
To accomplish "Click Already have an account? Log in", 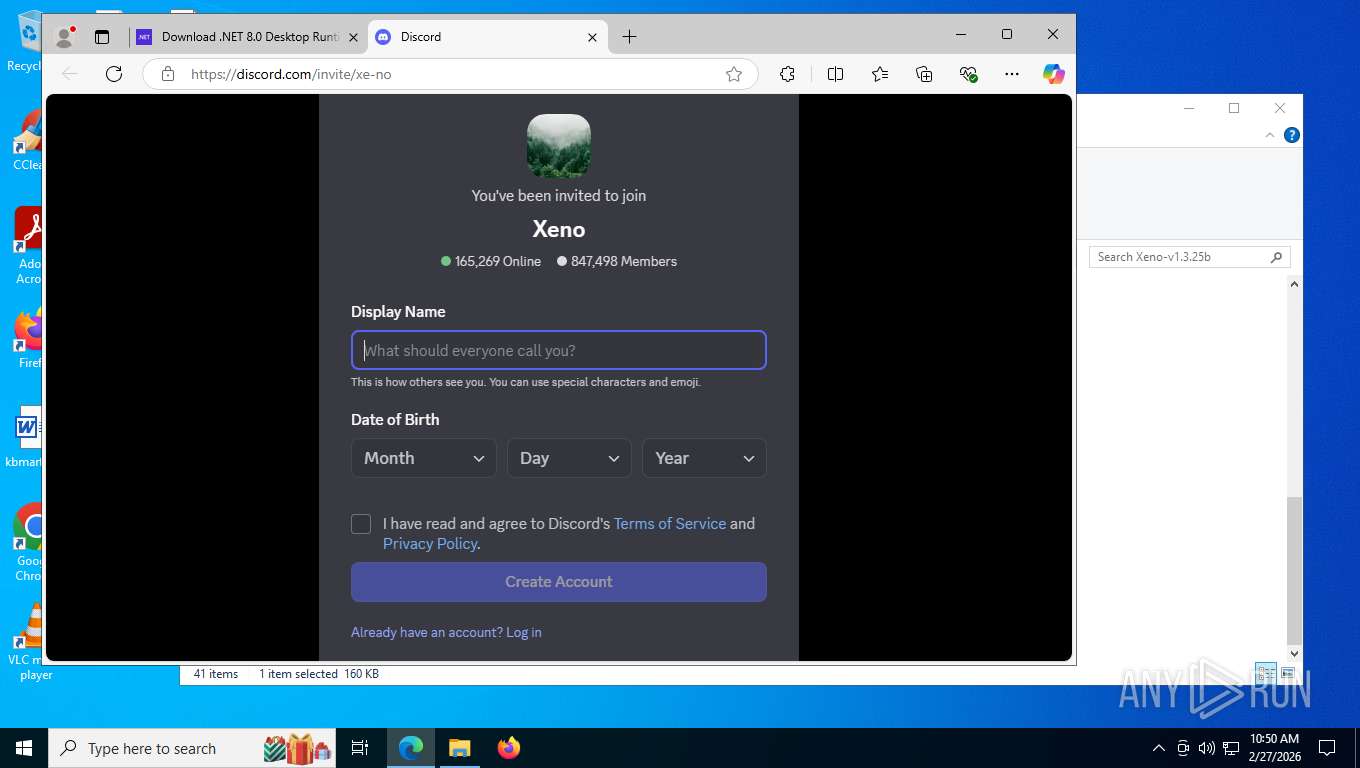I will point(446,632).
